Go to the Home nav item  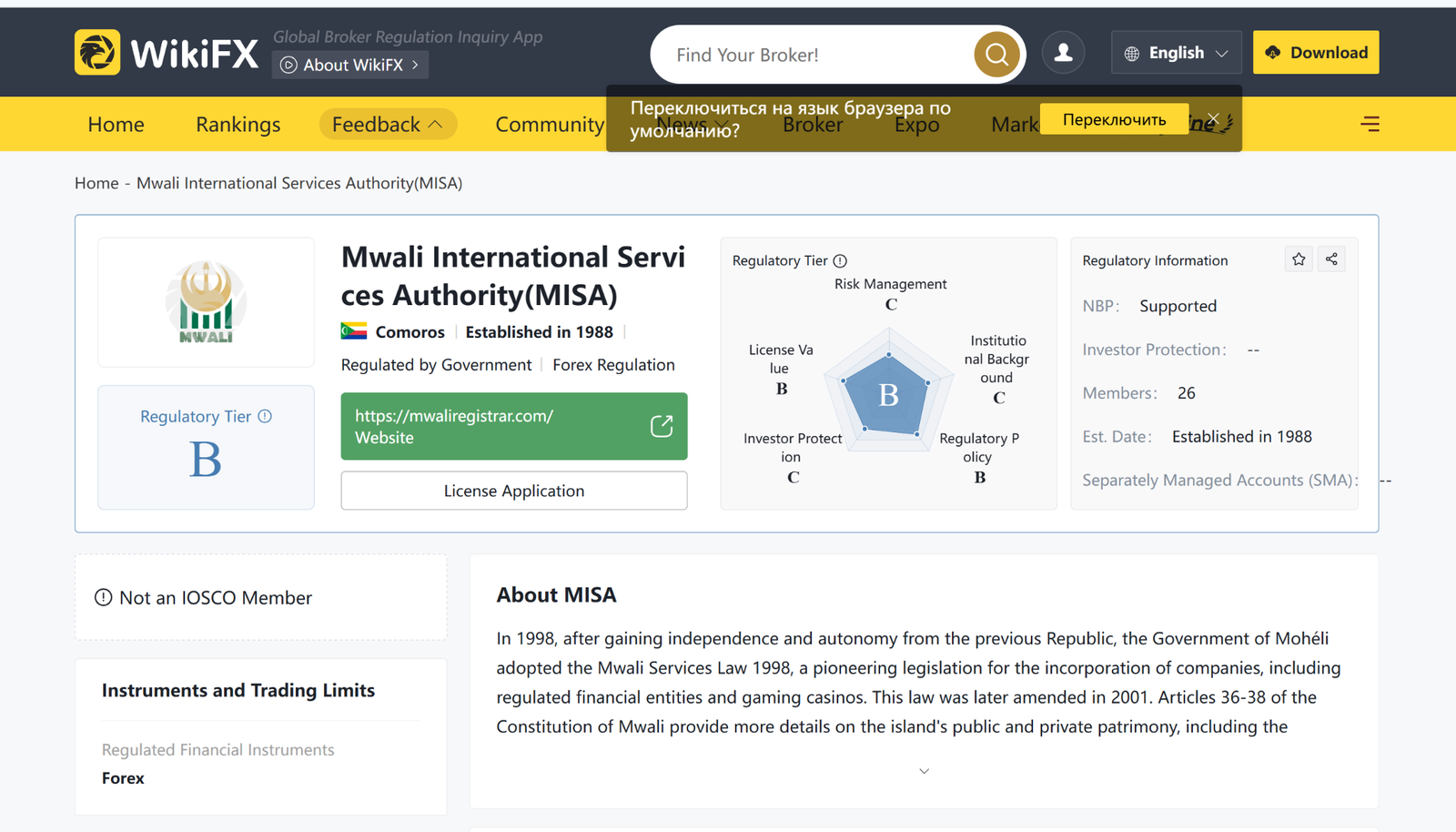[x=116, y=124]
